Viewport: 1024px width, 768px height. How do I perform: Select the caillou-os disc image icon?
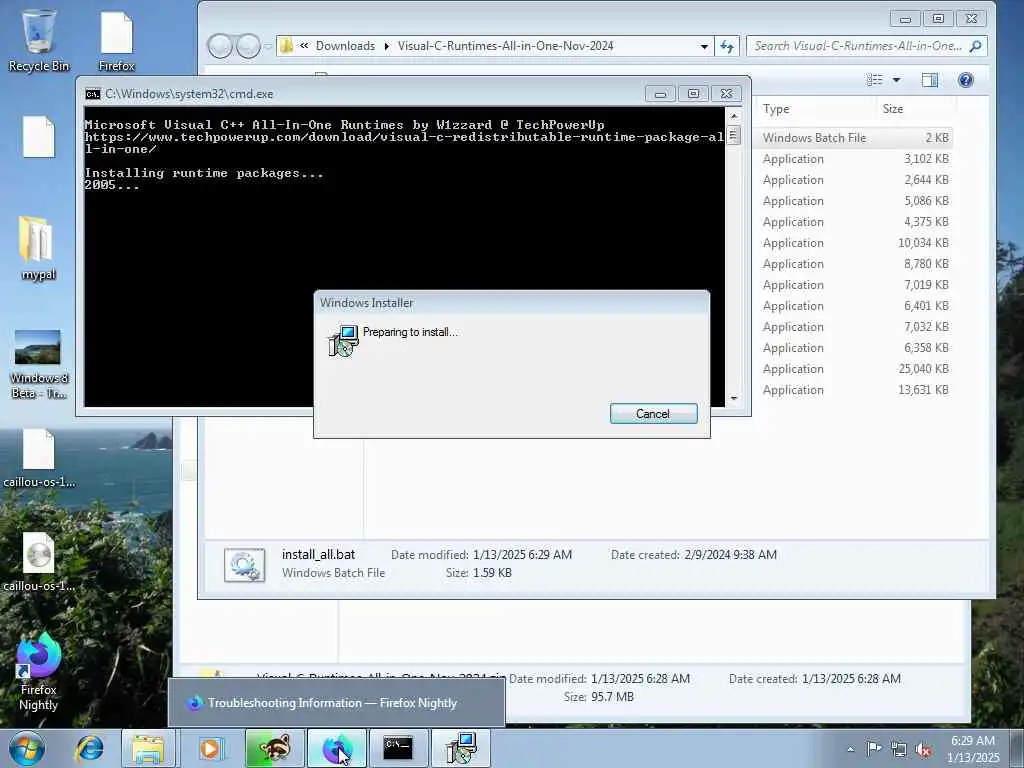point(39,562)
